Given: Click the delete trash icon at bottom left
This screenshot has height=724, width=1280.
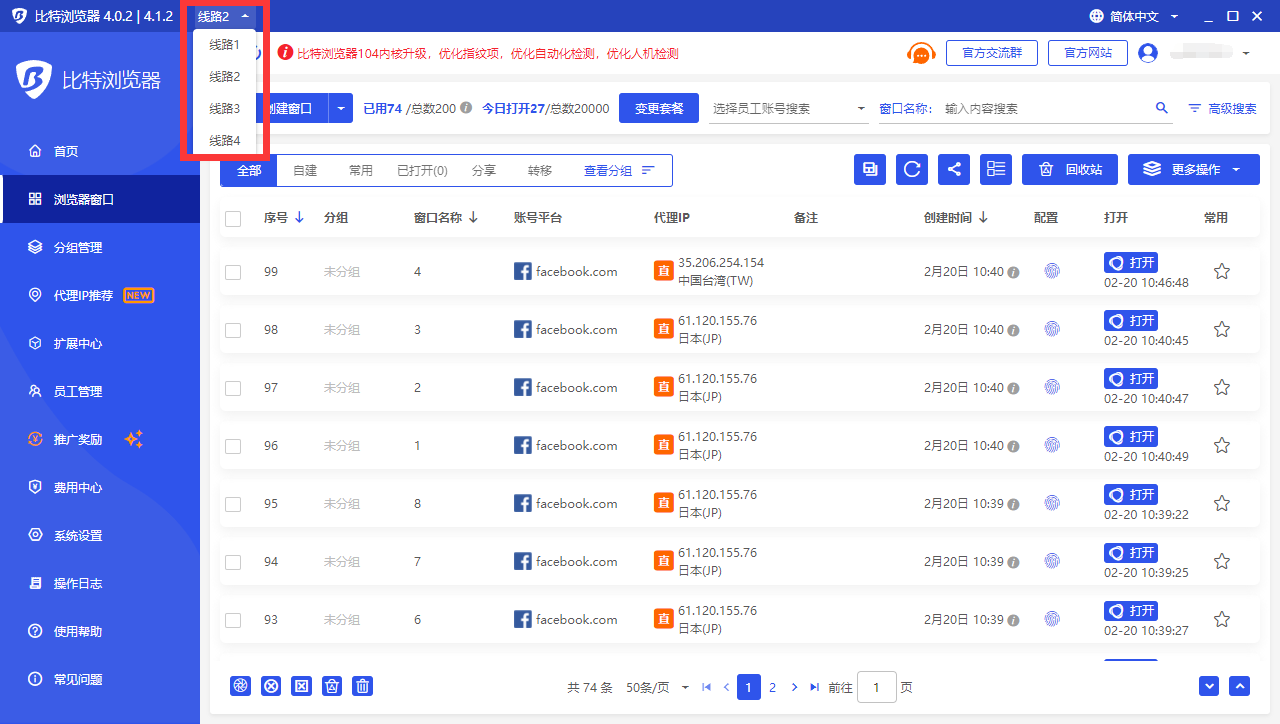Looking at the screenshot, I should [x=363, y=686].
